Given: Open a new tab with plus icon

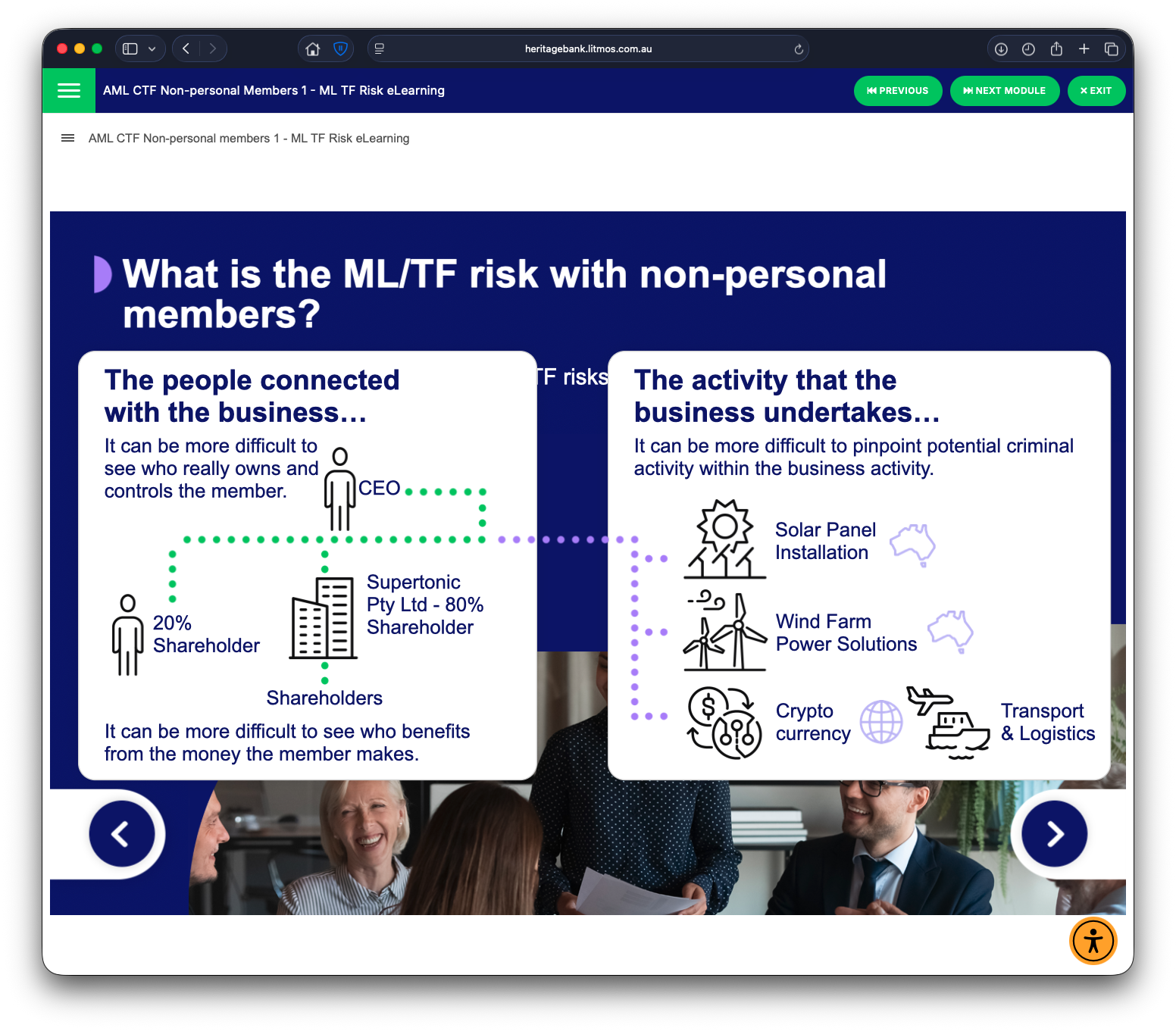Looking at the screenshot, I should tap(1084, 48).
